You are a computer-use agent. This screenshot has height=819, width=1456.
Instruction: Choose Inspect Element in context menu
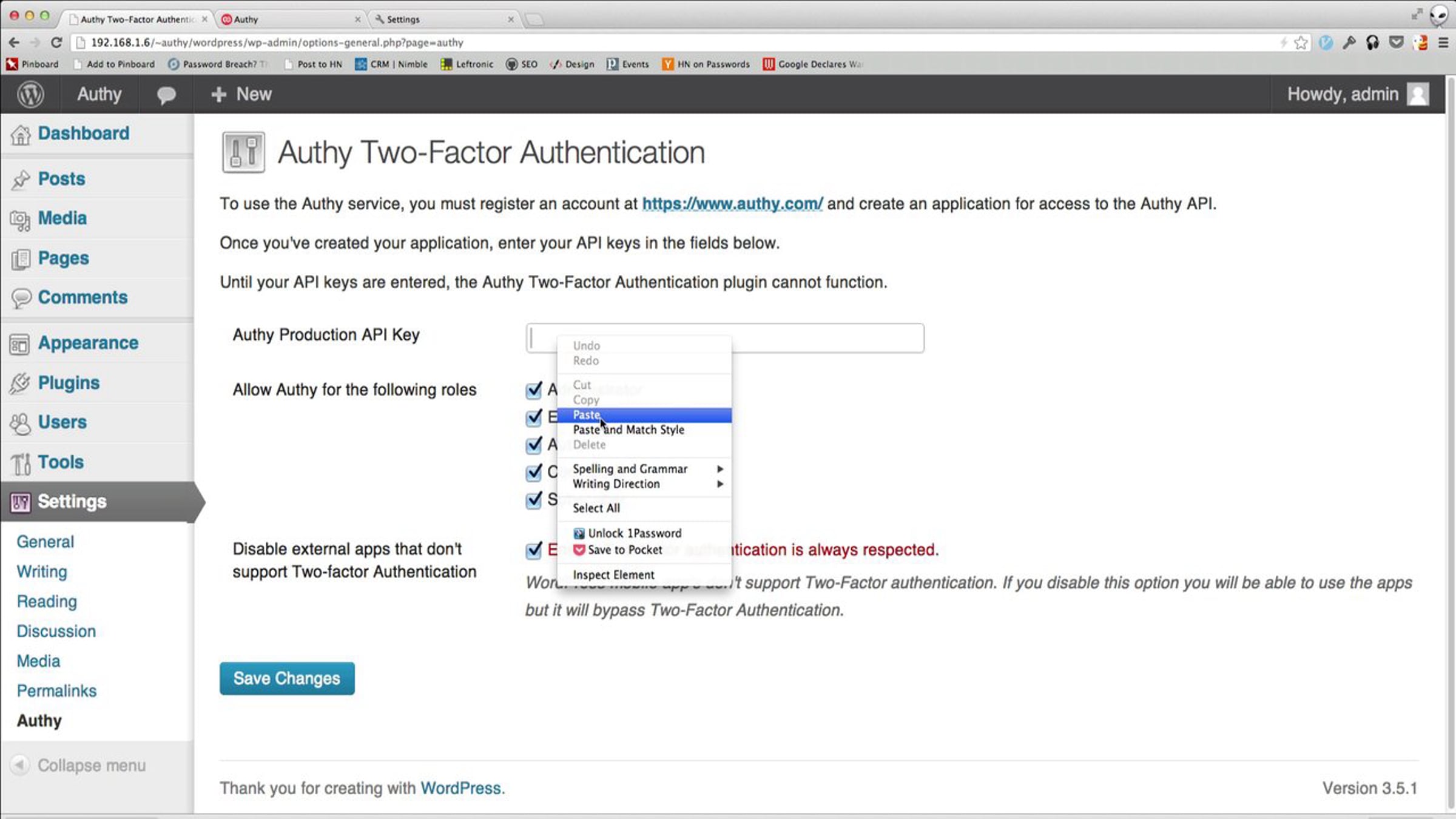(644, 575)
